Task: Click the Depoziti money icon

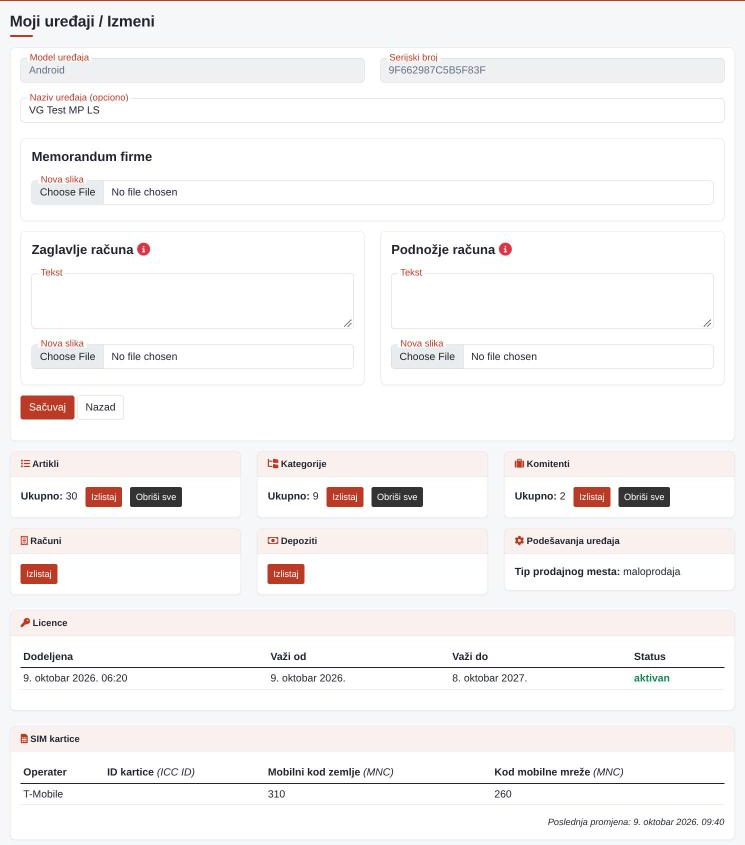Action: click(273, 541)
